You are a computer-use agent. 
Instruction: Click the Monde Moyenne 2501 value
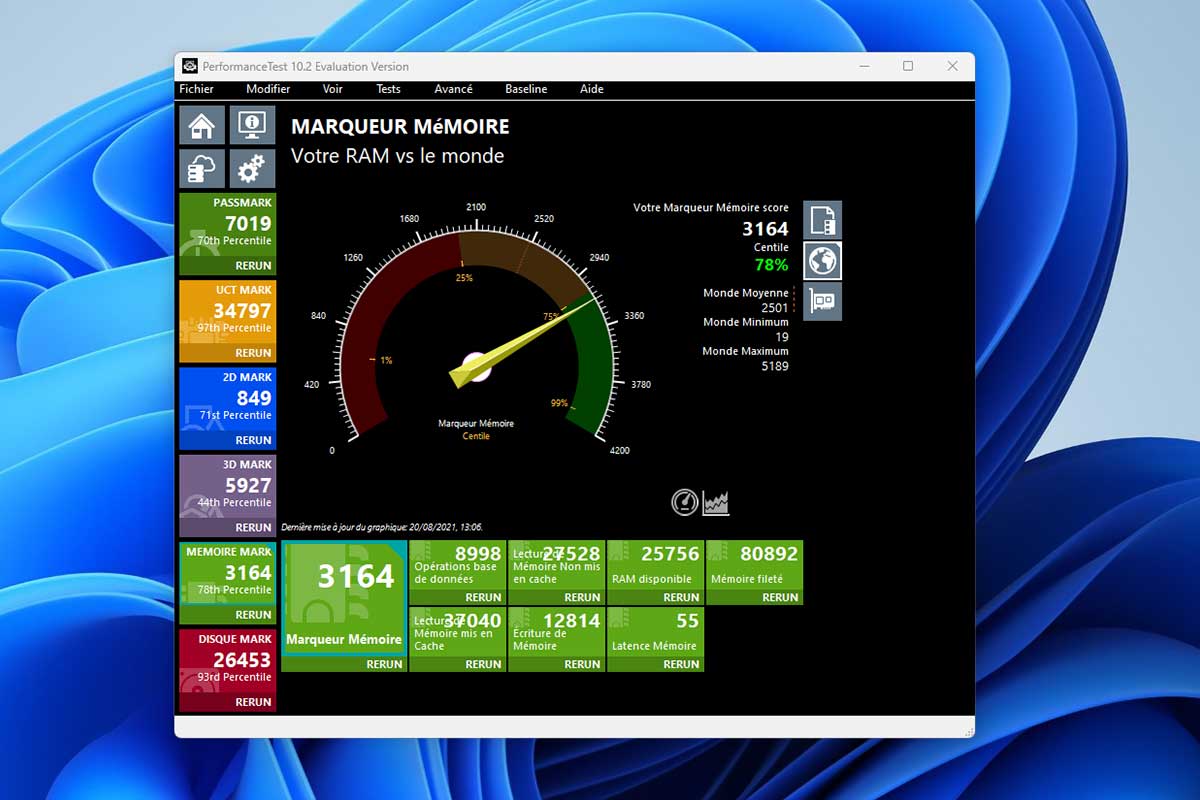click(775, 308)
